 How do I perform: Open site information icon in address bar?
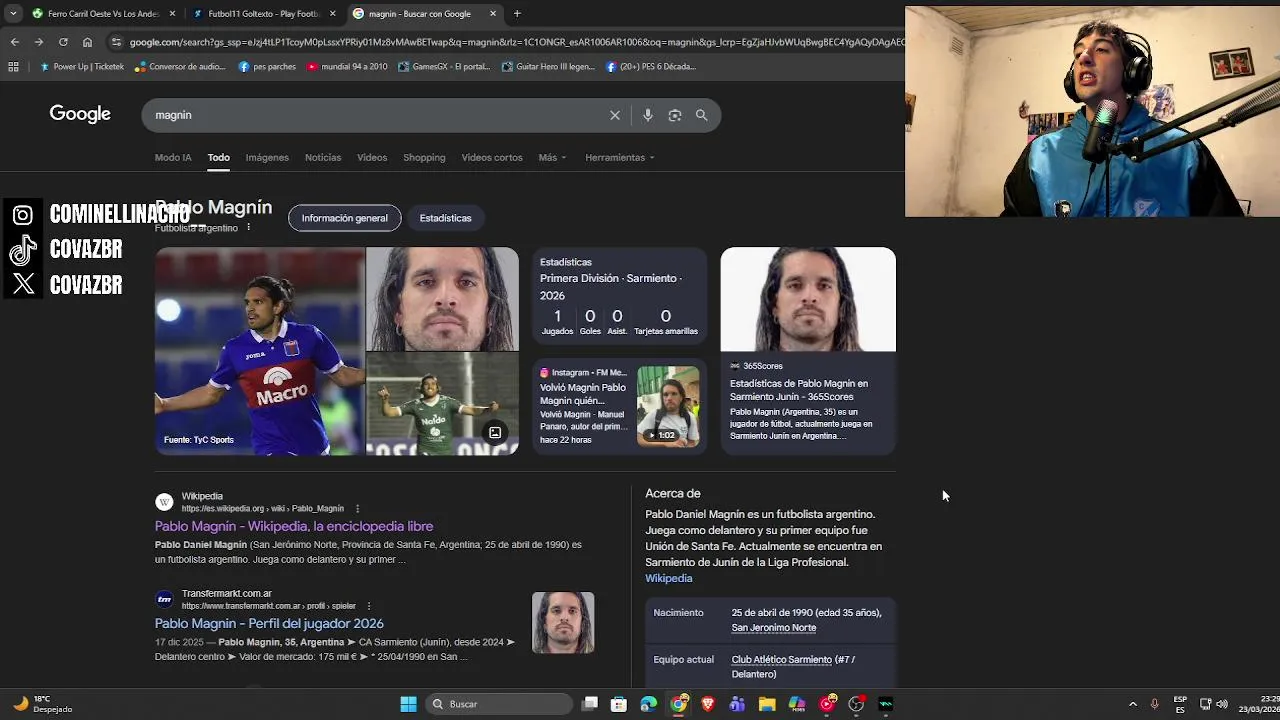point(117,42)
